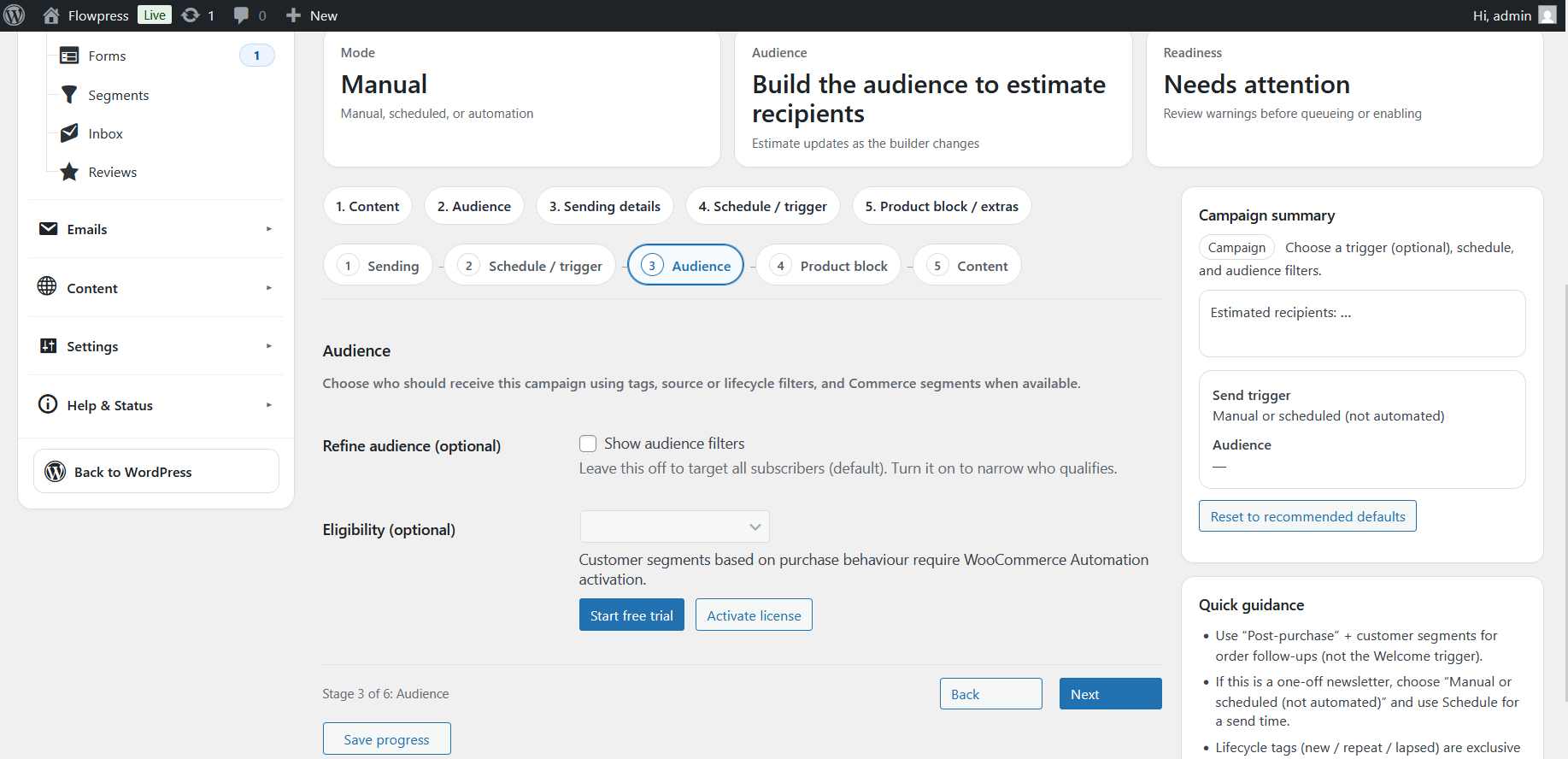Click the Next button
Screen dimensions: 1568x759
pyautogui.click(x=1110, y=694)
